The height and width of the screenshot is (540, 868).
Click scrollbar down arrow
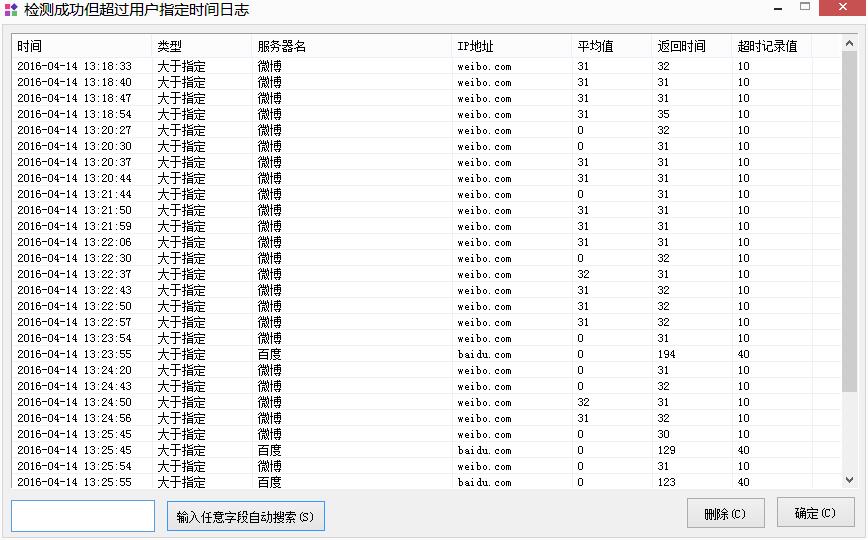pos(849,480)
